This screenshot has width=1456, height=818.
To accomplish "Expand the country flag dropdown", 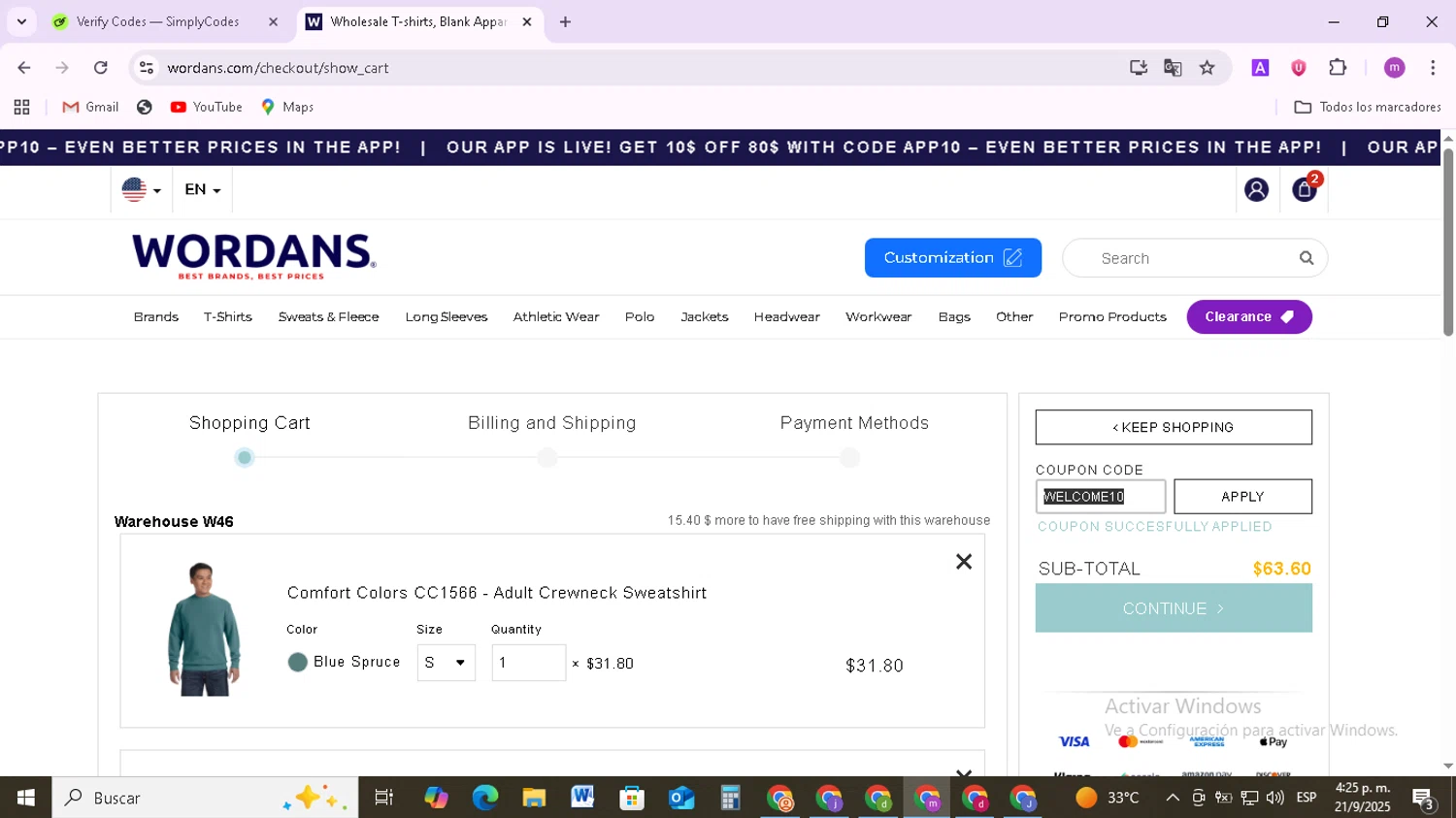I will 142,190.
